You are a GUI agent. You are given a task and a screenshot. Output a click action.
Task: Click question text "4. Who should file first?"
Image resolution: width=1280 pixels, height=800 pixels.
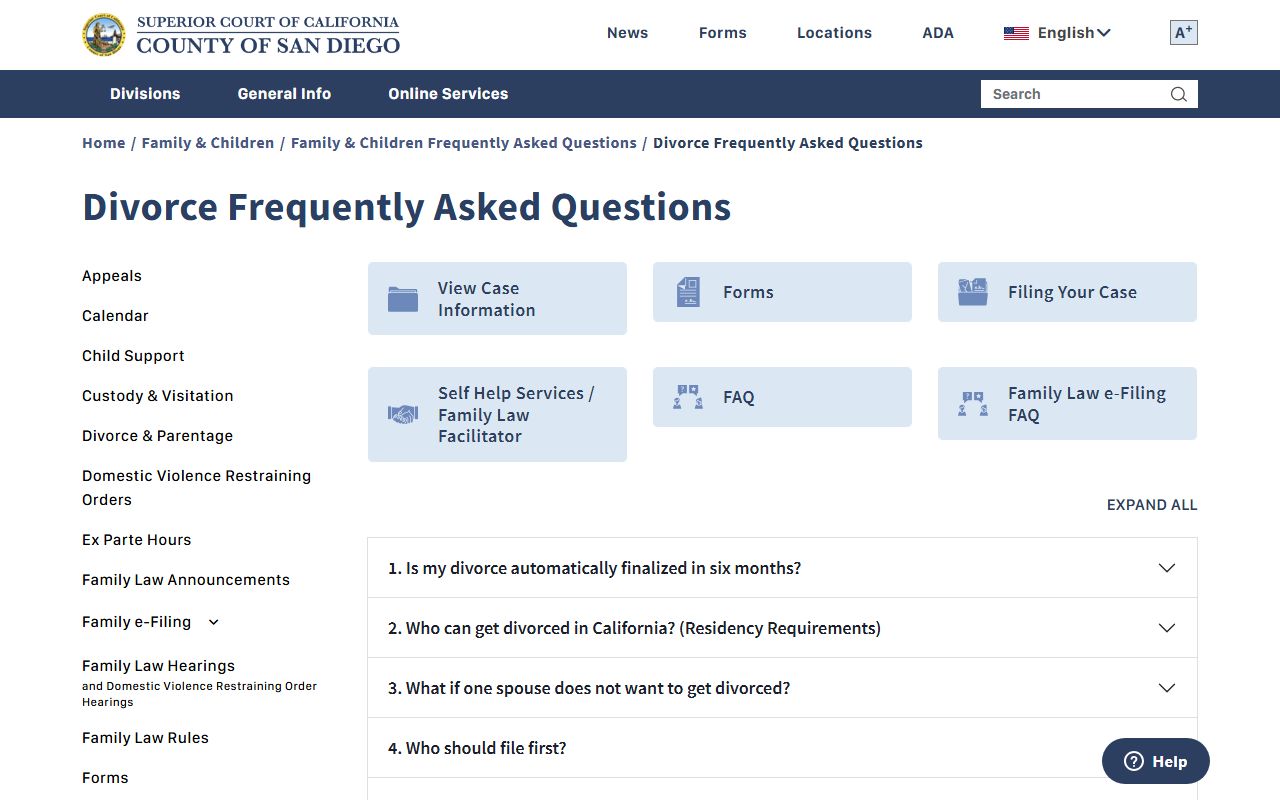point(477,748)
